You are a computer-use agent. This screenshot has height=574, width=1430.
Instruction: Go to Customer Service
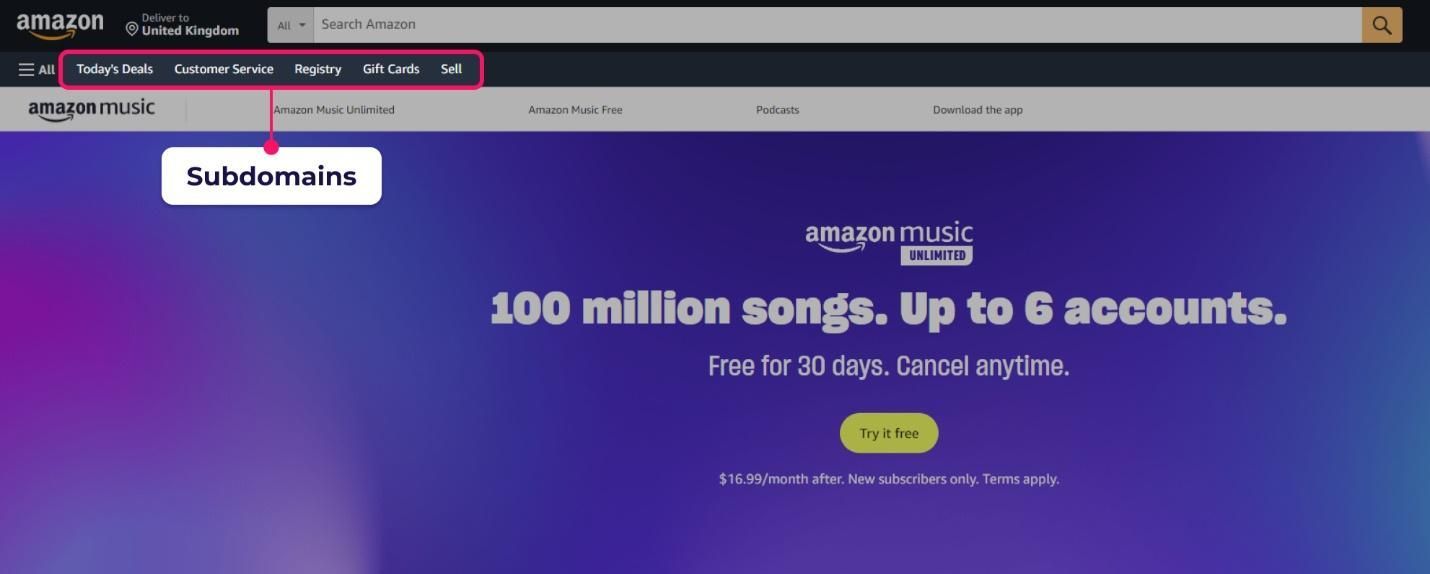point(224,69)
